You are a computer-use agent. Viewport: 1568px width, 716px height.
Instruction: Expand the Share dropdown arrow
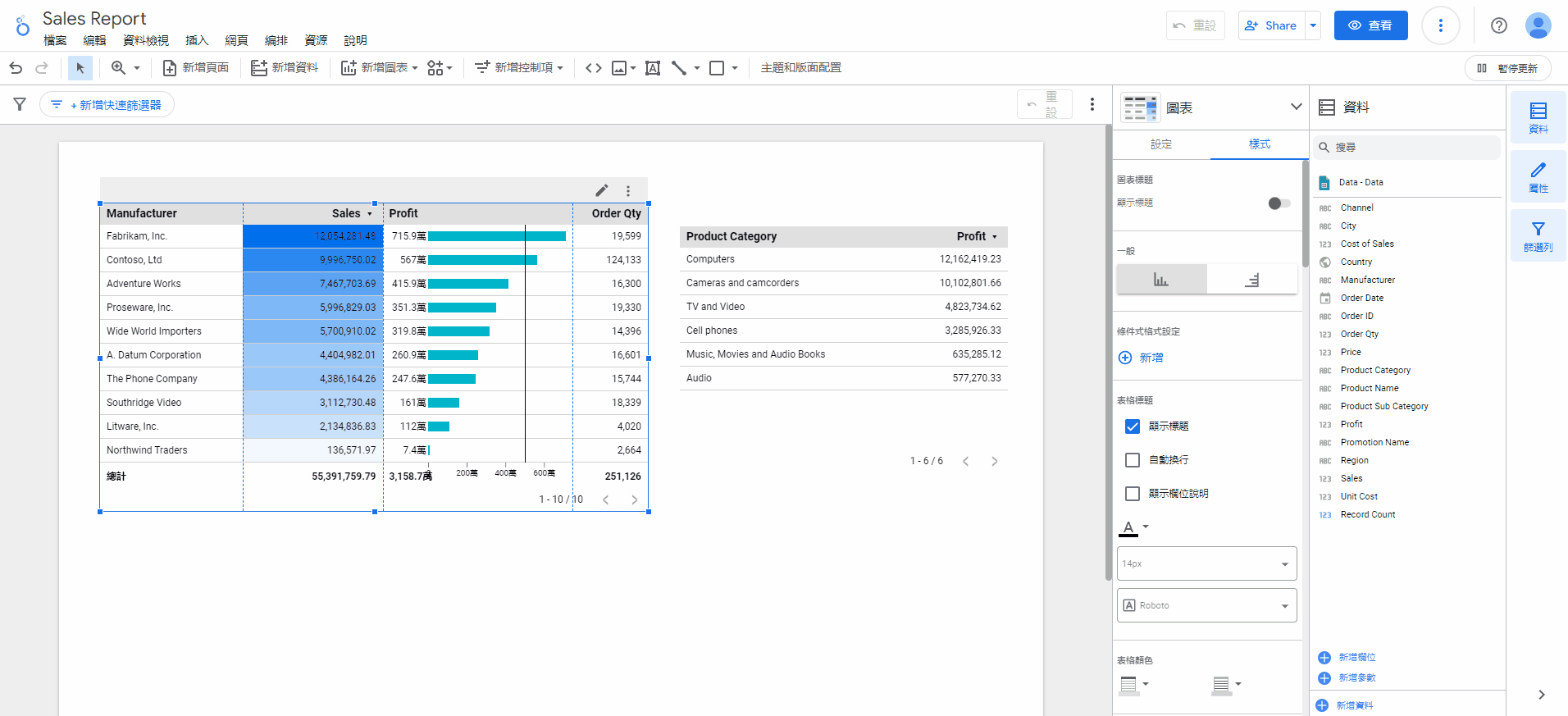pos(1313,25)
